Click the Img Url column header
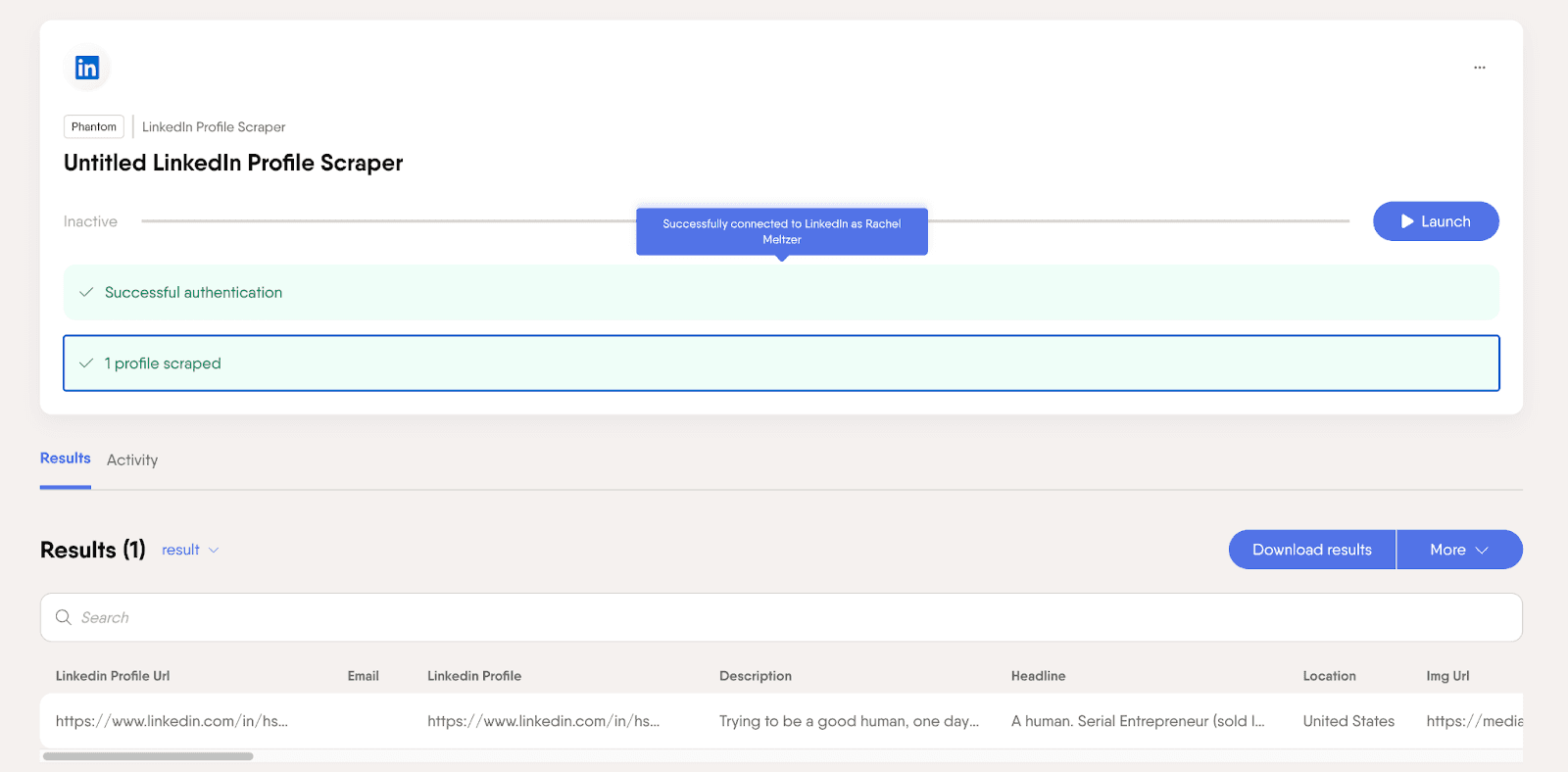This screenshot has height=772, width=1568. click(1448, 676)
